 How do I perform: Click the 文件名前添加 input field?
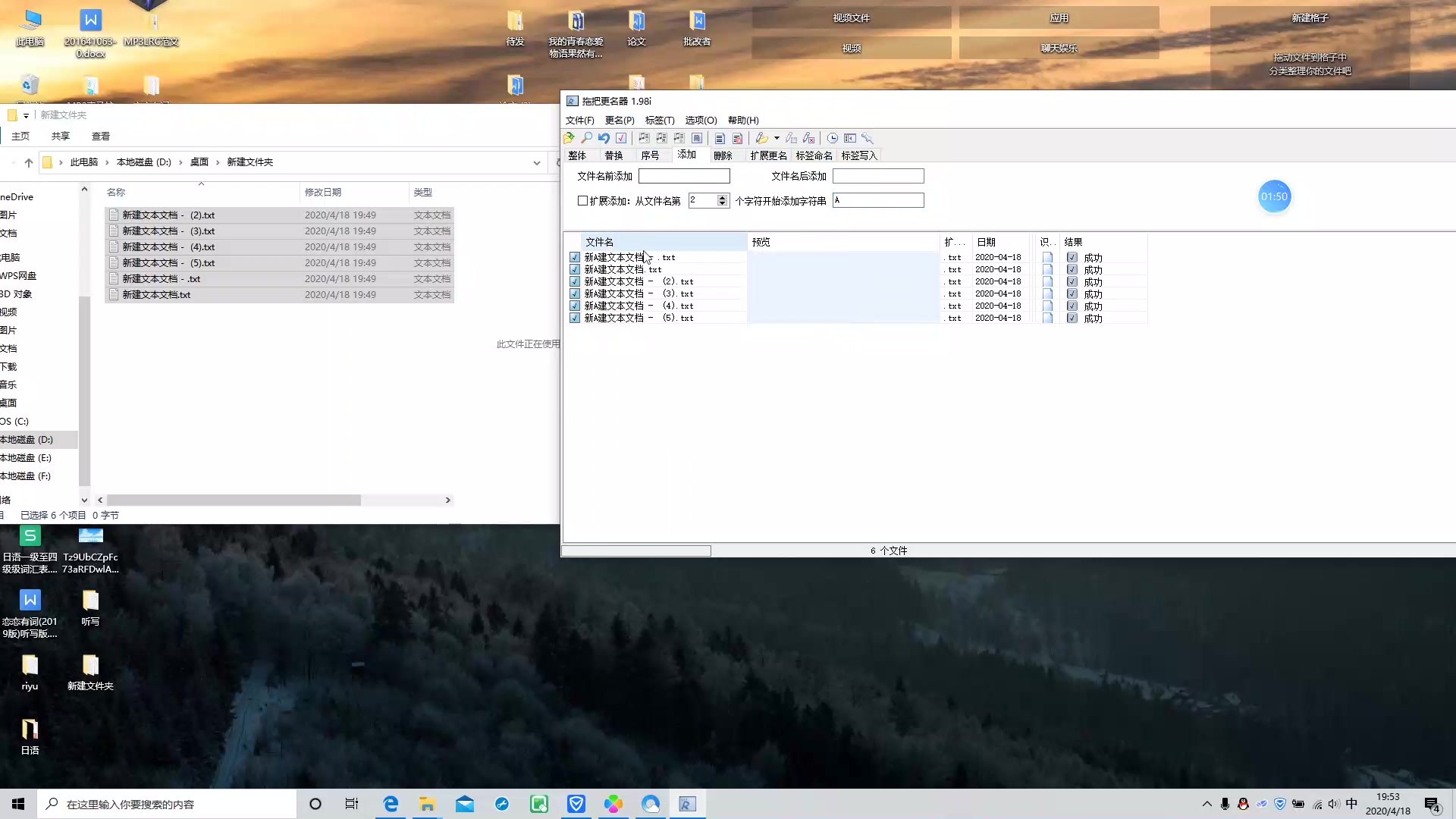tap(683, 177)
